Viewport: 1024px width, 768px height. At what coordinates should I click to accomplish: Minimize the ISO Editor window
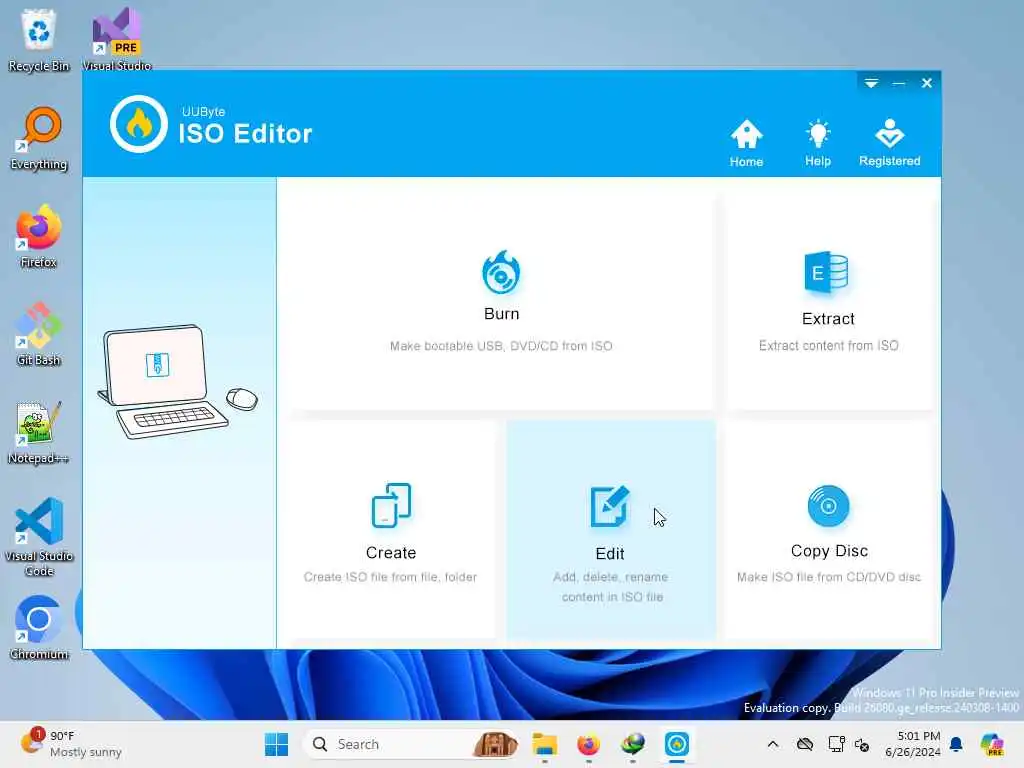tap(899, 83)
